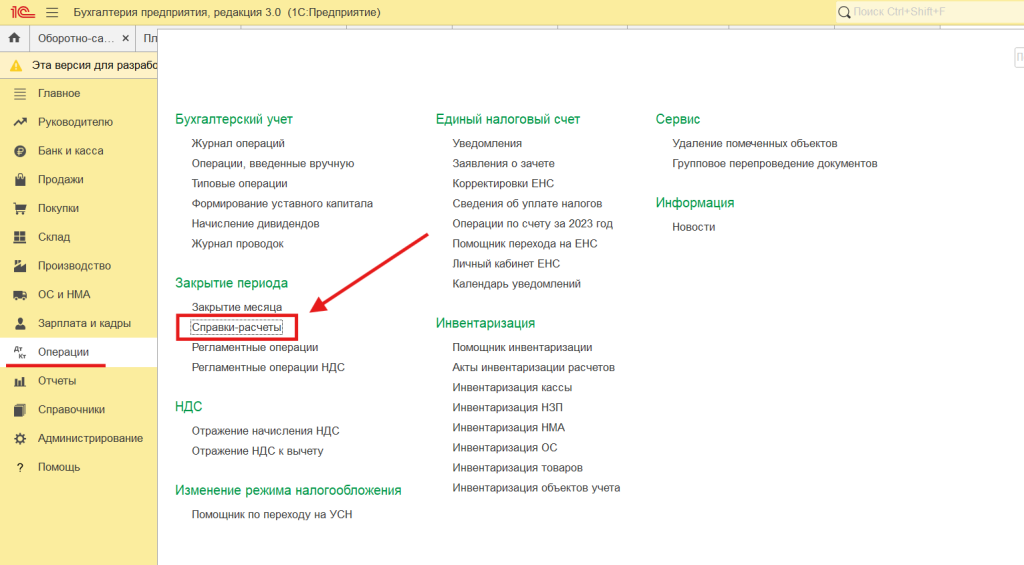Open Операции по счету за 2023 год

pos(533,223)
